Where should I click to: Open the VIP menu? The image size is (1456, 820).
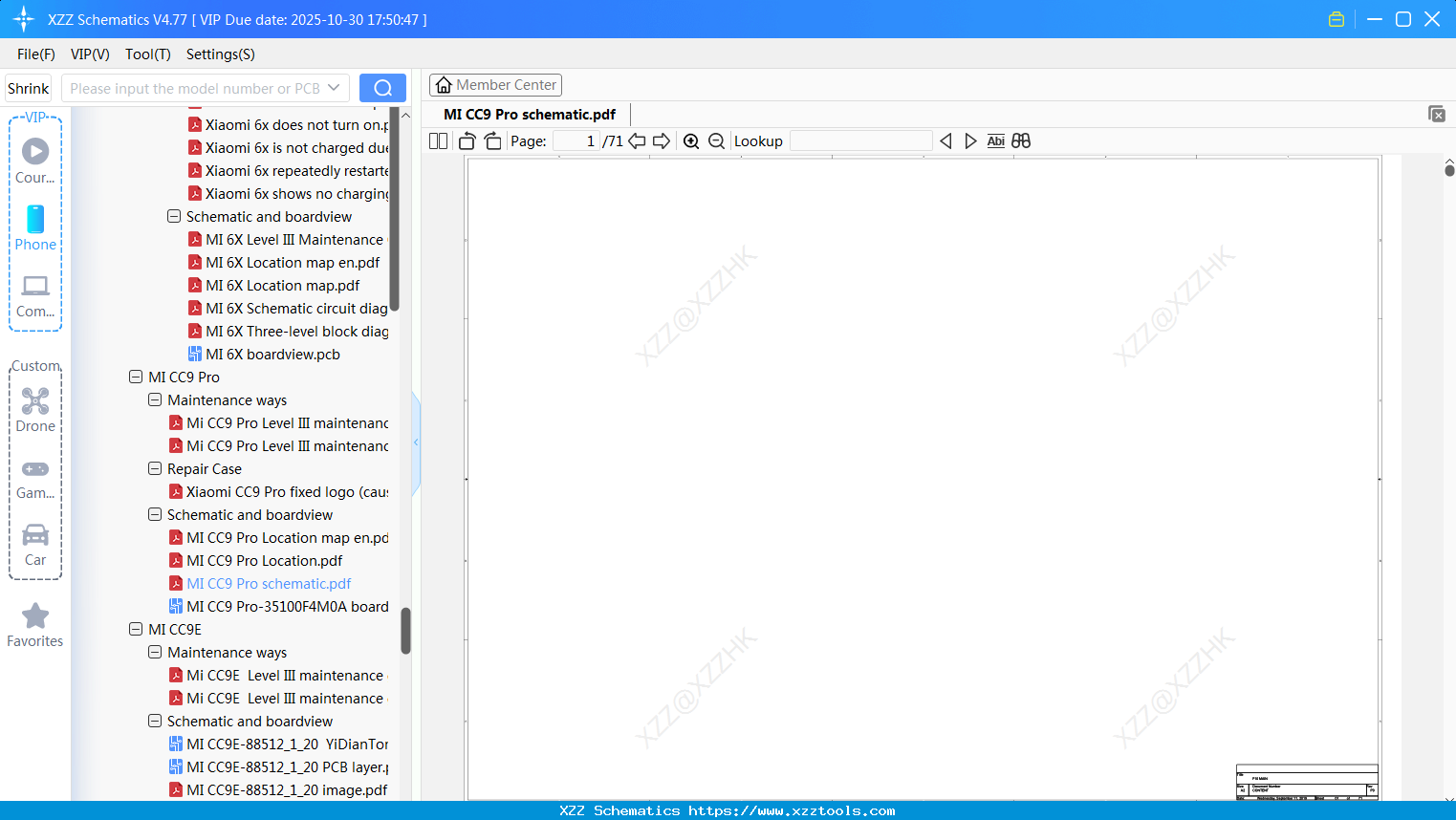point(90,54)
